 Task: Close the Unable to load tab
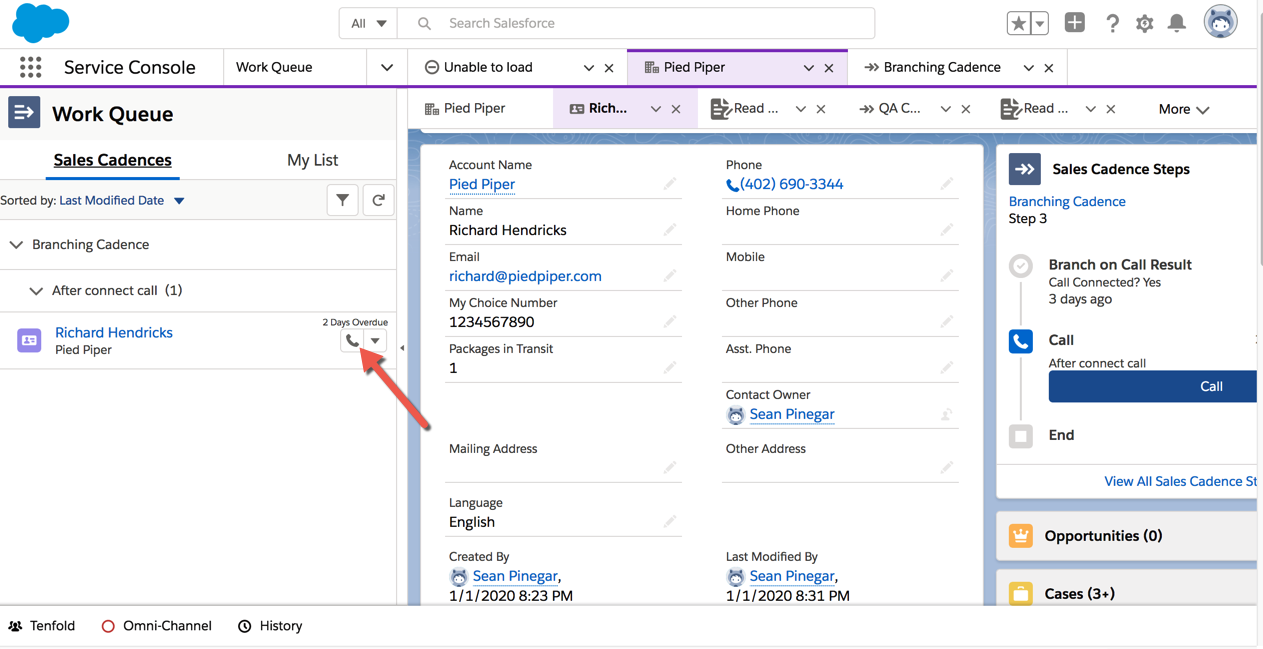point(609,68)
